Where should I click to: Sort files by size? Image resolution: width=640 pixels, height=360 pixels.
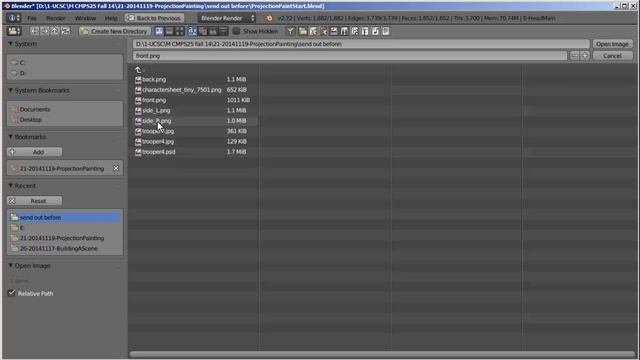click(224, 31)
